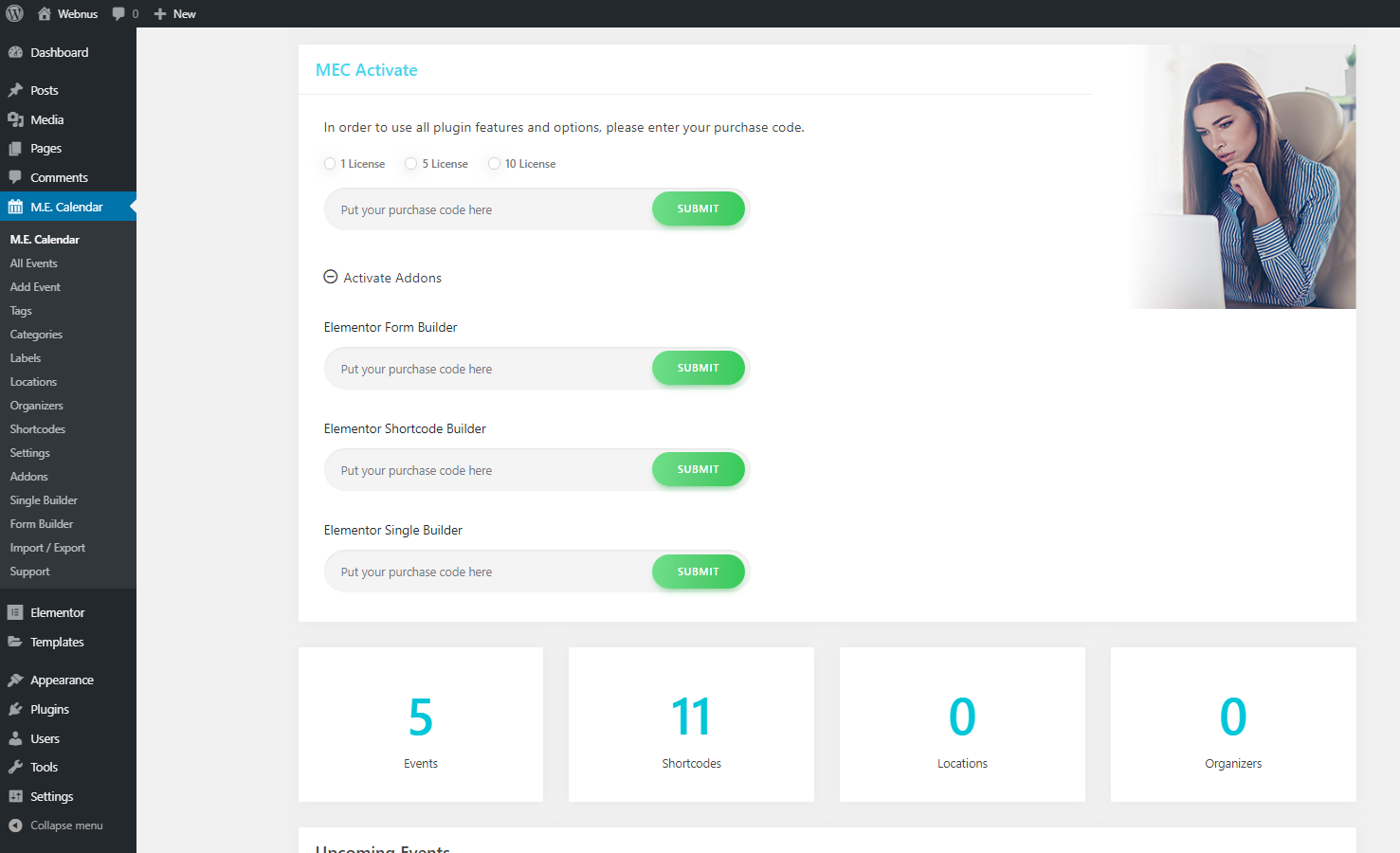Open the 0 Locations stat card
This screenshot has width=1400, height=853.
point(962,724)
